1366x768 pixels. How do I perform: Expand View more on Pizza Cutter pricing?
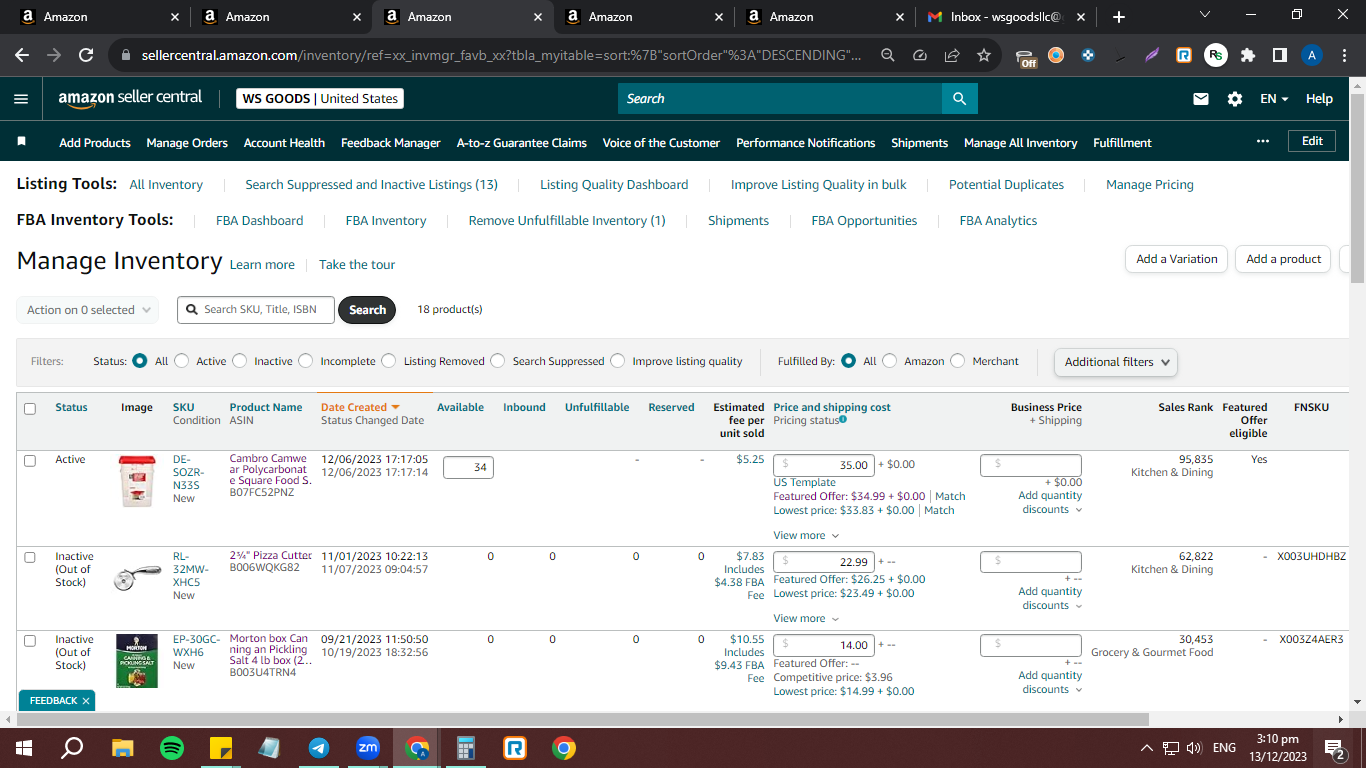pyautogui.click(x=805, y=618)
